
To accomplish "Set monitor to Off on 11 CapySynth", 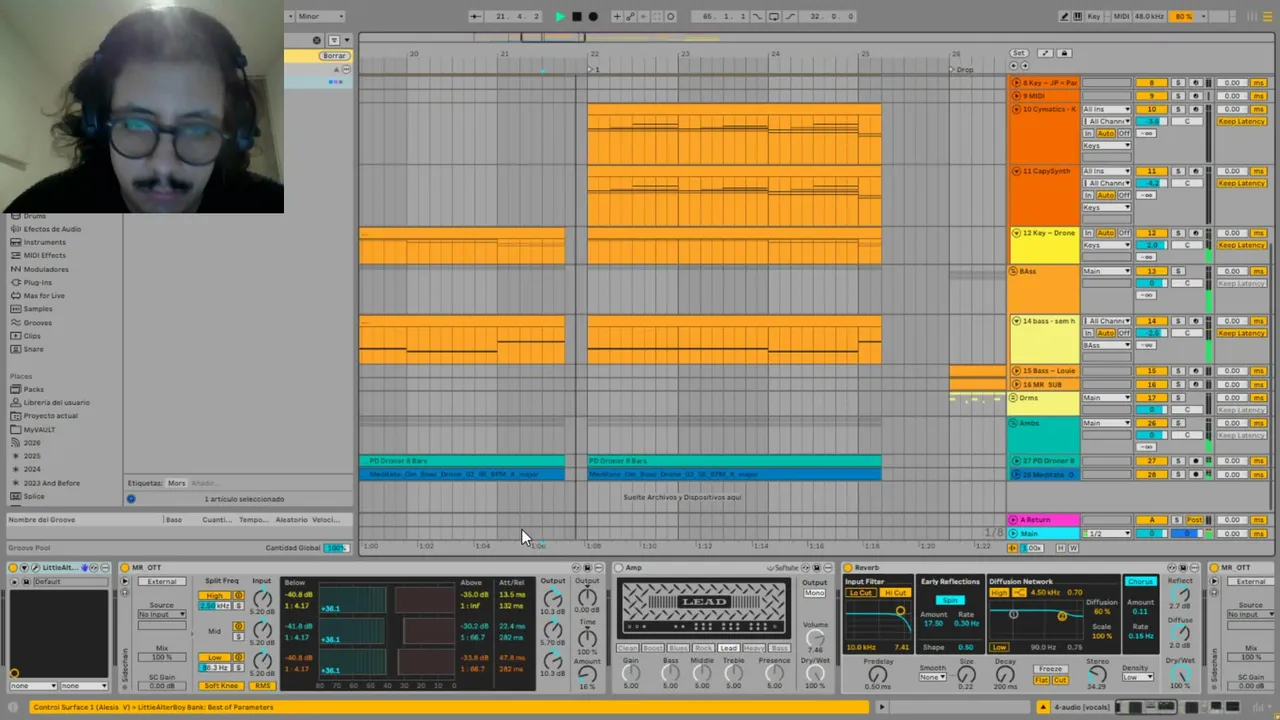I will pos(1124,196).
